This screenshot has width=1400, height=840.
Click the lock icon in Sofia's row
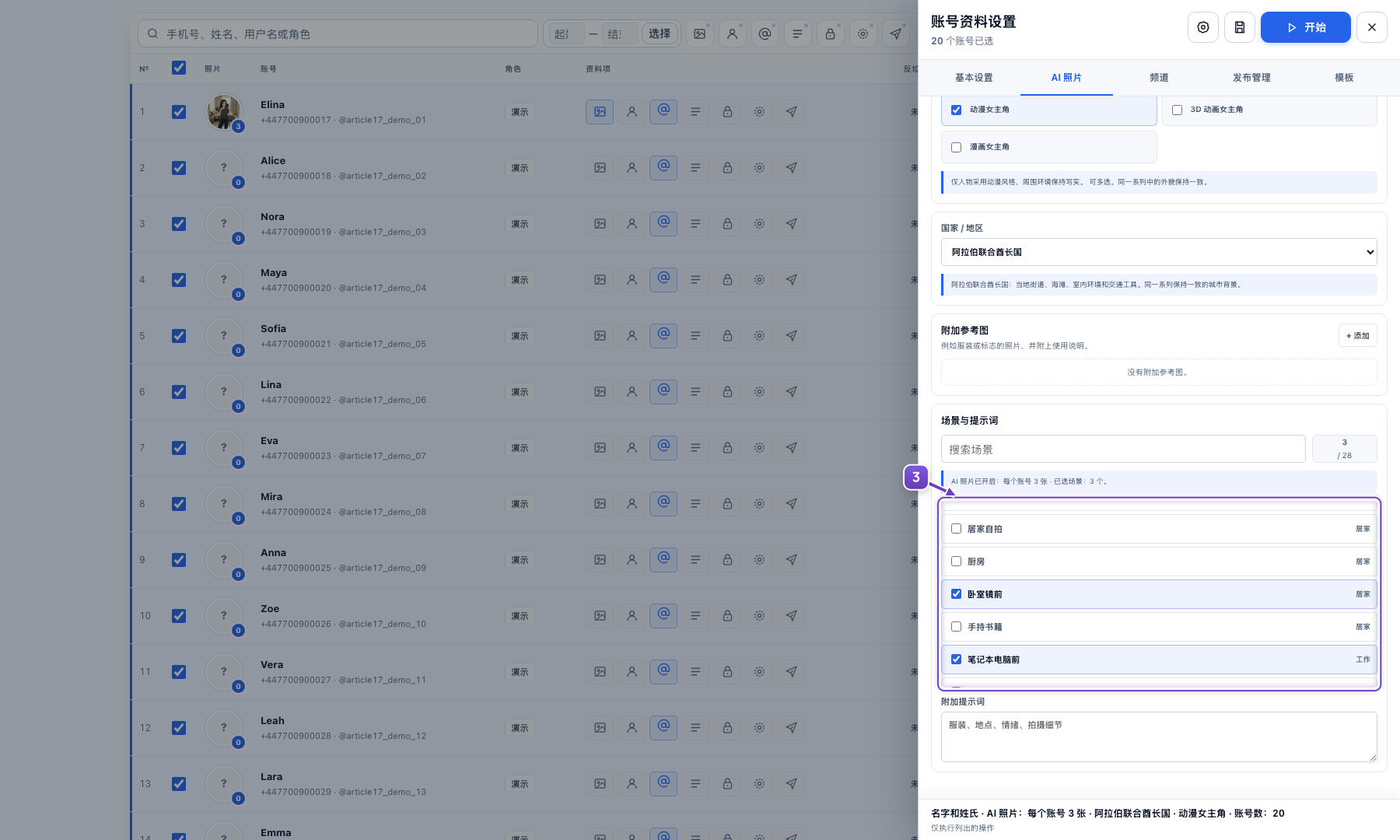tap(727, 336)
